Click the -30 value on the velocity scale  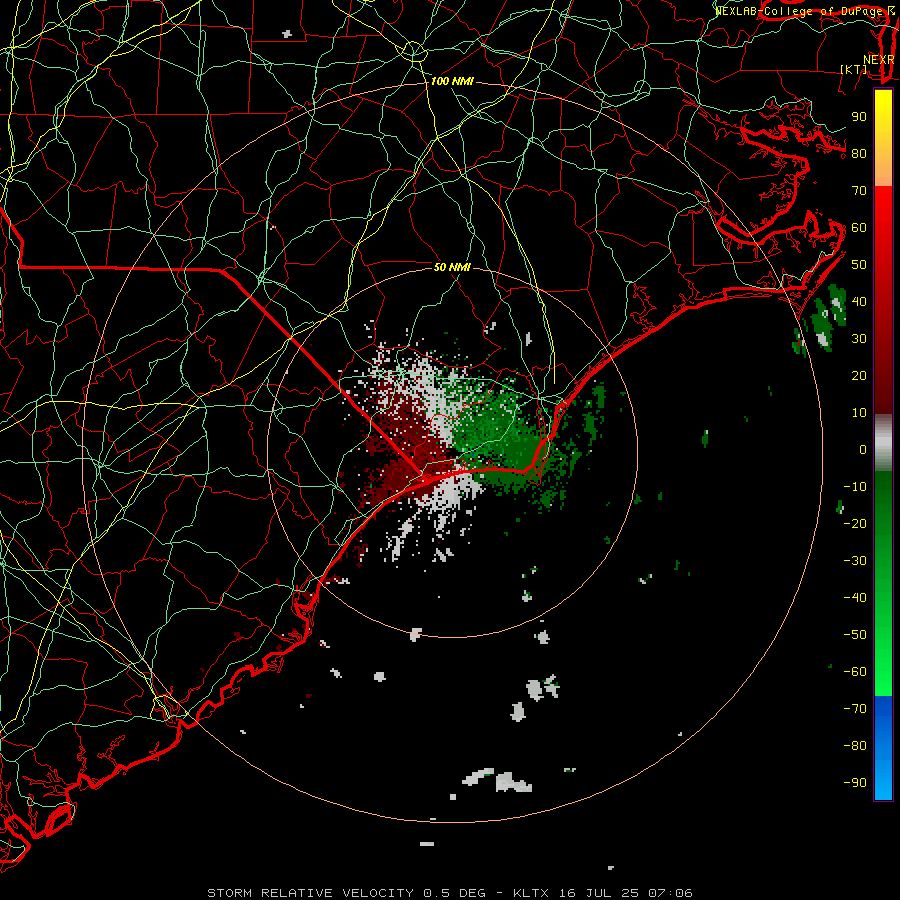coord(855,561)
